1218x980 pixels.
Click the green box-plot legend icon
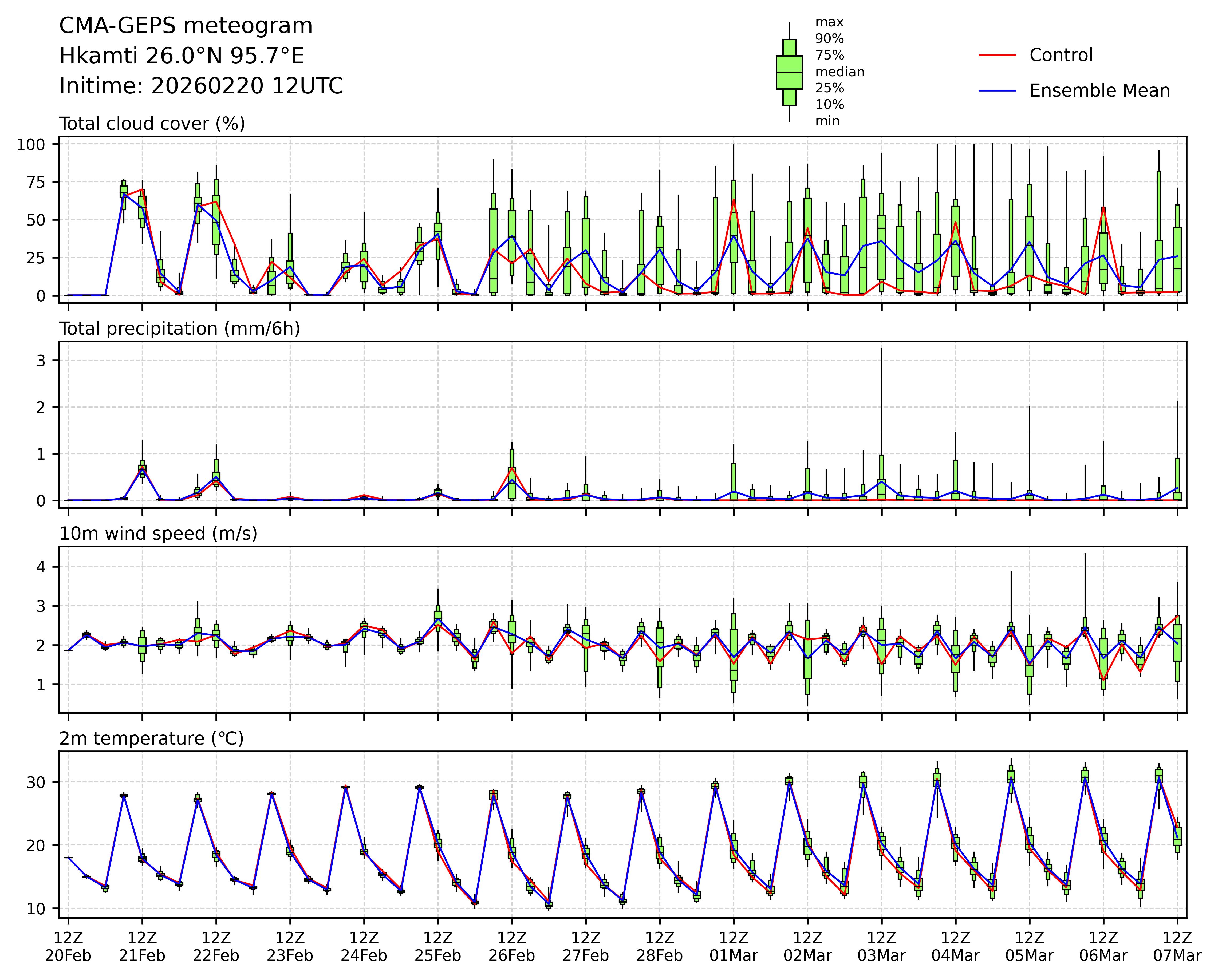(789, 72)
